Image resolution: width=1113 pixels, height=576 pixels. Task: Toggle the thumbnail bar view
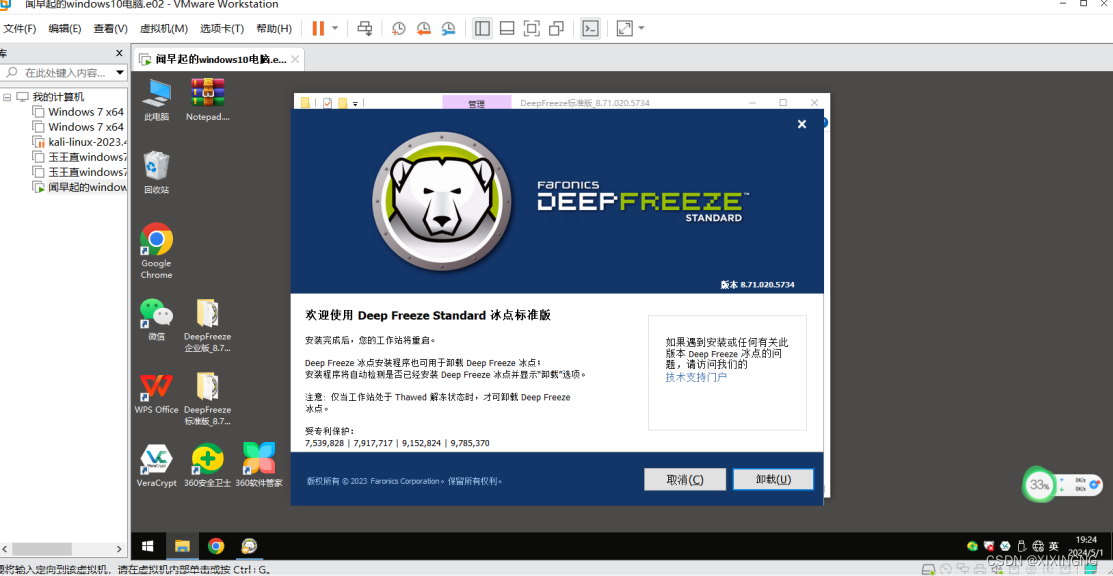(507, 28)
